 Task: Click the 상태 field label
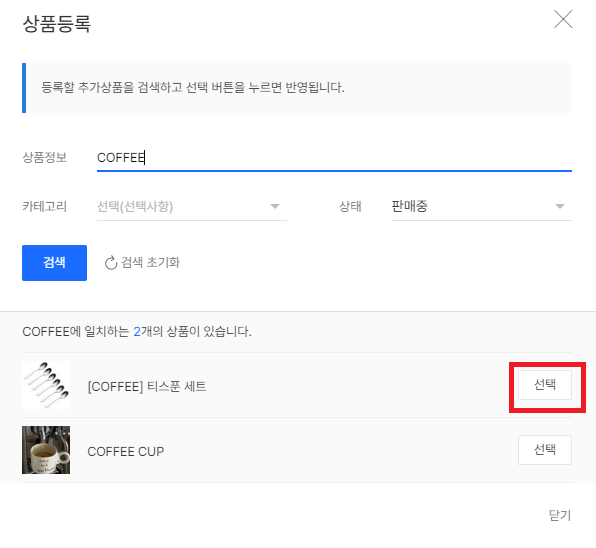tap(350, 206)
